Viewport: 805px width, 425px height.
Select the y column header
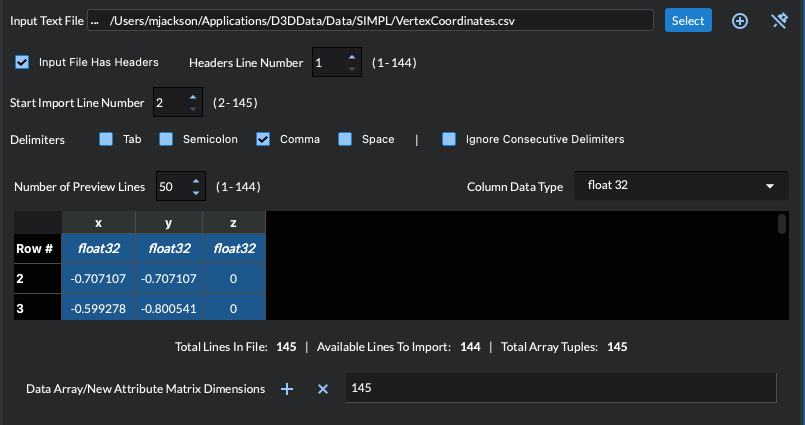[169, 223]
